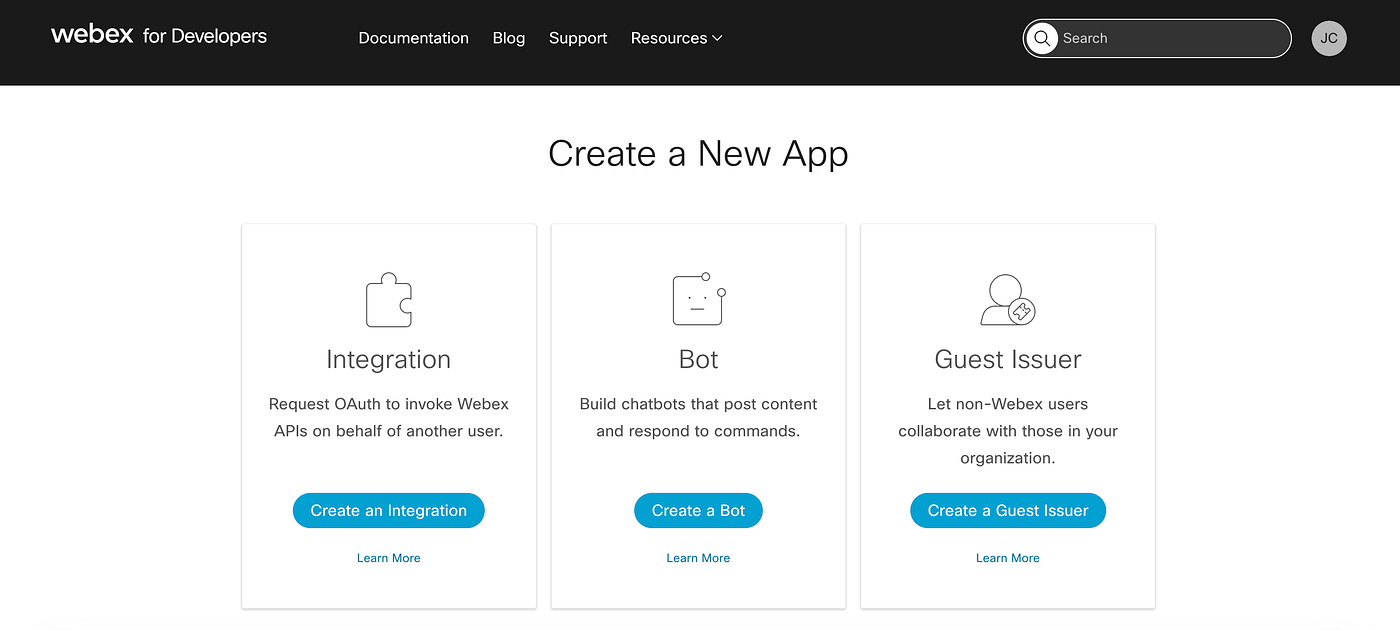Go to the Blog nav item
The width and height of the screenshot is (1400, 630).
tap(509, 38)
